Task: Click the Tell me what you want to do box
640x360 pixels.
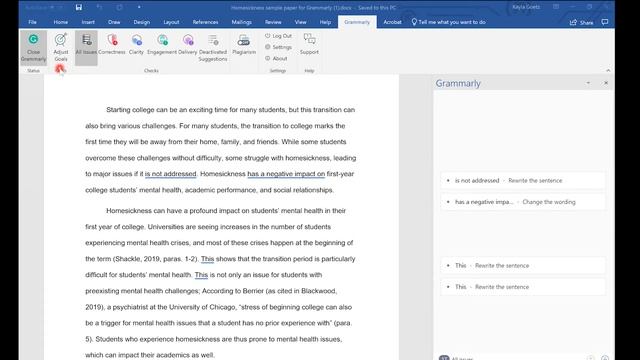Action: [449, 22]
